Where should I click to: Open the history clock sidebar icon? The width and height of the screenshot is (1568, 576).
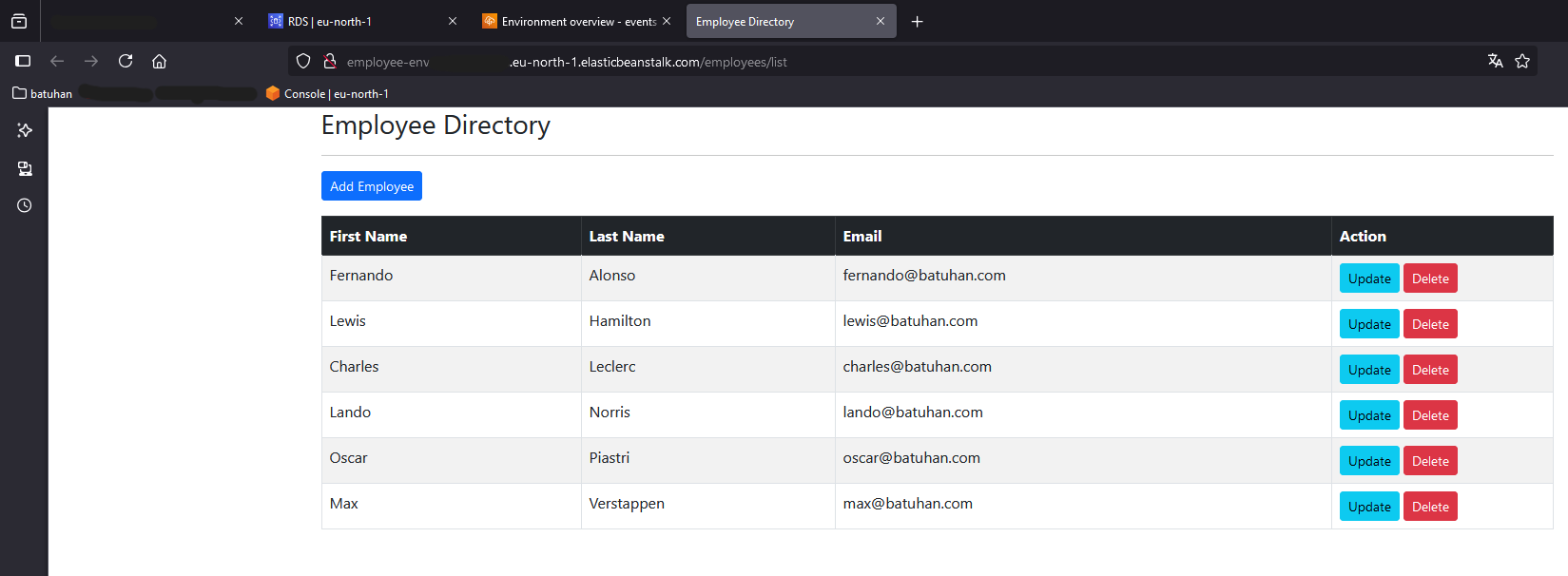[x=25, y=205]
